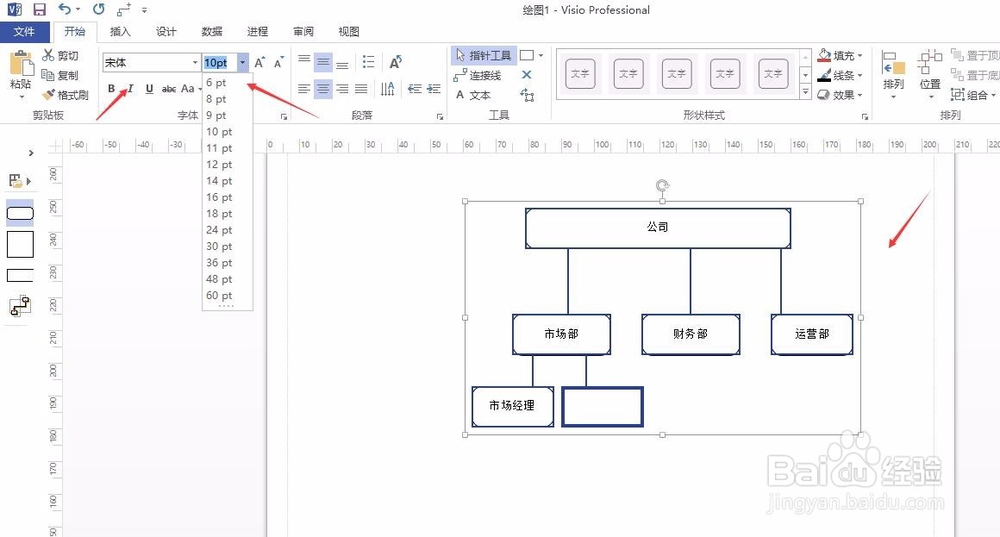Open the Line (线条) dropdown
Viewport: 1000px width, 537px height.
point(840,75)
